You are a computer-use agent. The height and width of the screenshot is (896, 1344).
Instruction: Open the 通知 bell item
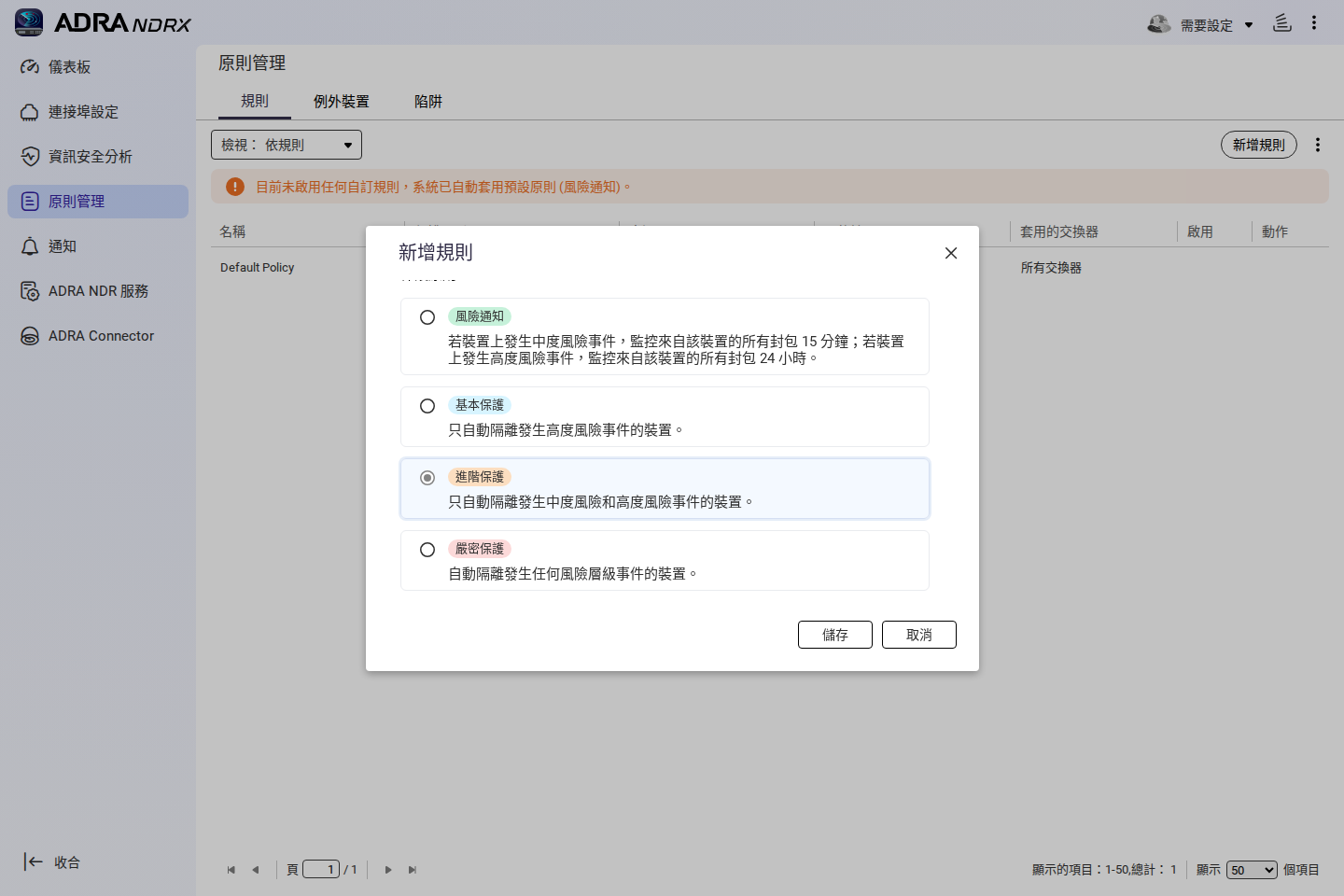(x=98, y=246)
